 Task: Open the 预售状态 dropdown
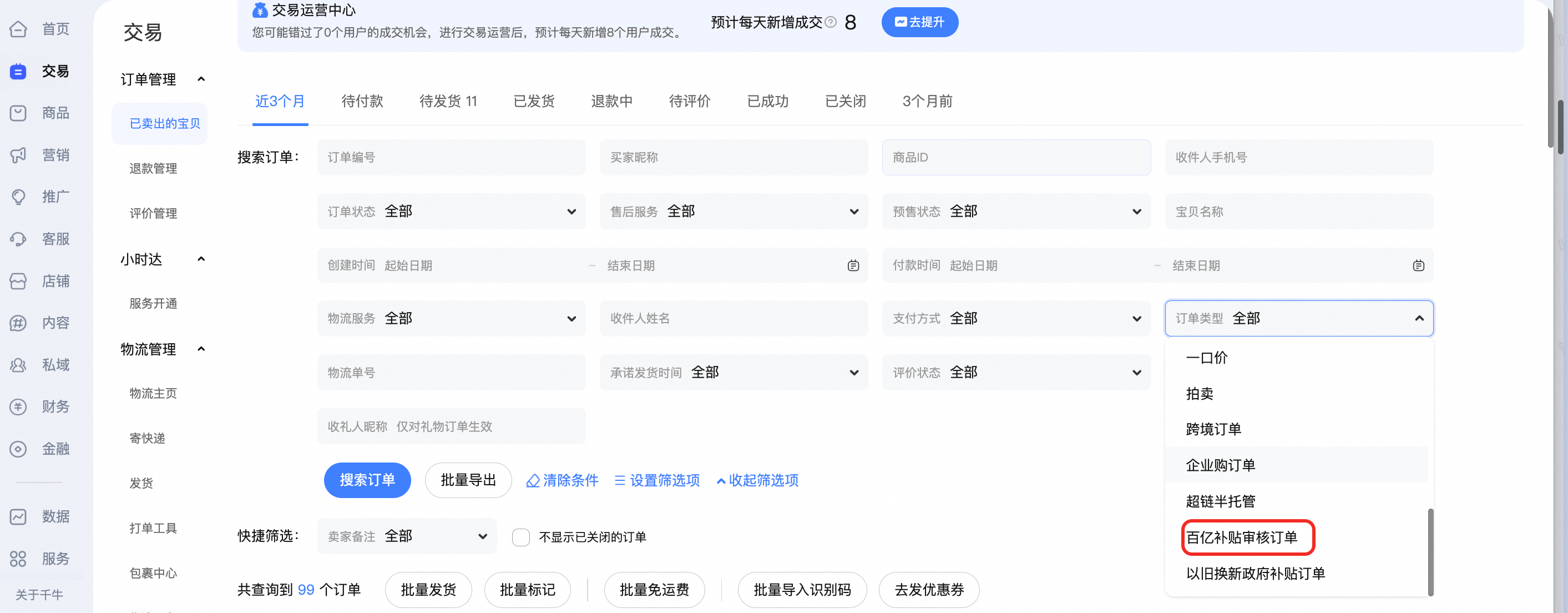tap(1016, 212)
